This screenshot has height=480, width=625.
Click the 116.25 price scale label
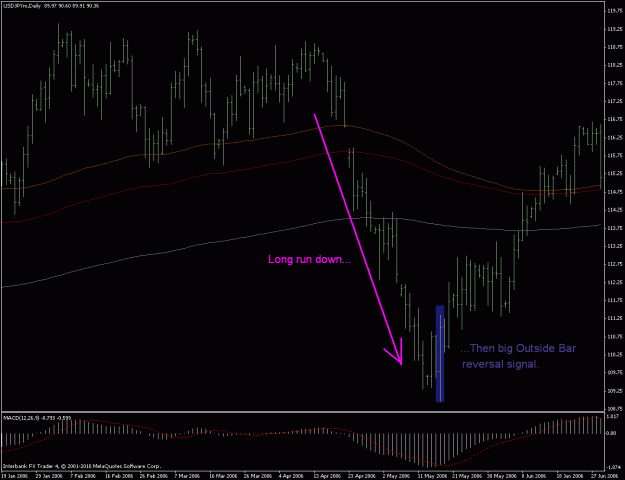point(615,138)
